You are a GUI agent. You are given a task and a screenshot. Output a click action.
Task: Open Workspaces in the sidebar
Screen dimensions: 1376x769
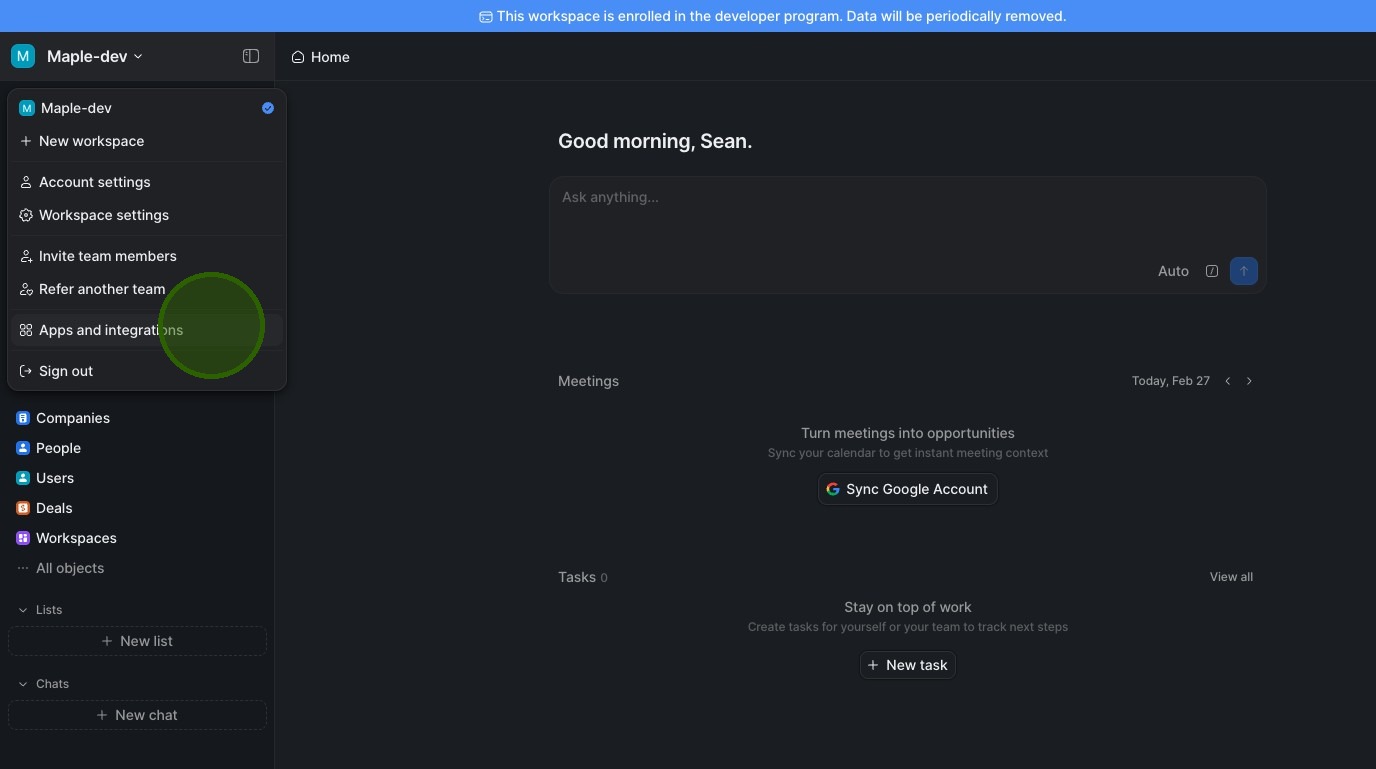tap(137, 538)
